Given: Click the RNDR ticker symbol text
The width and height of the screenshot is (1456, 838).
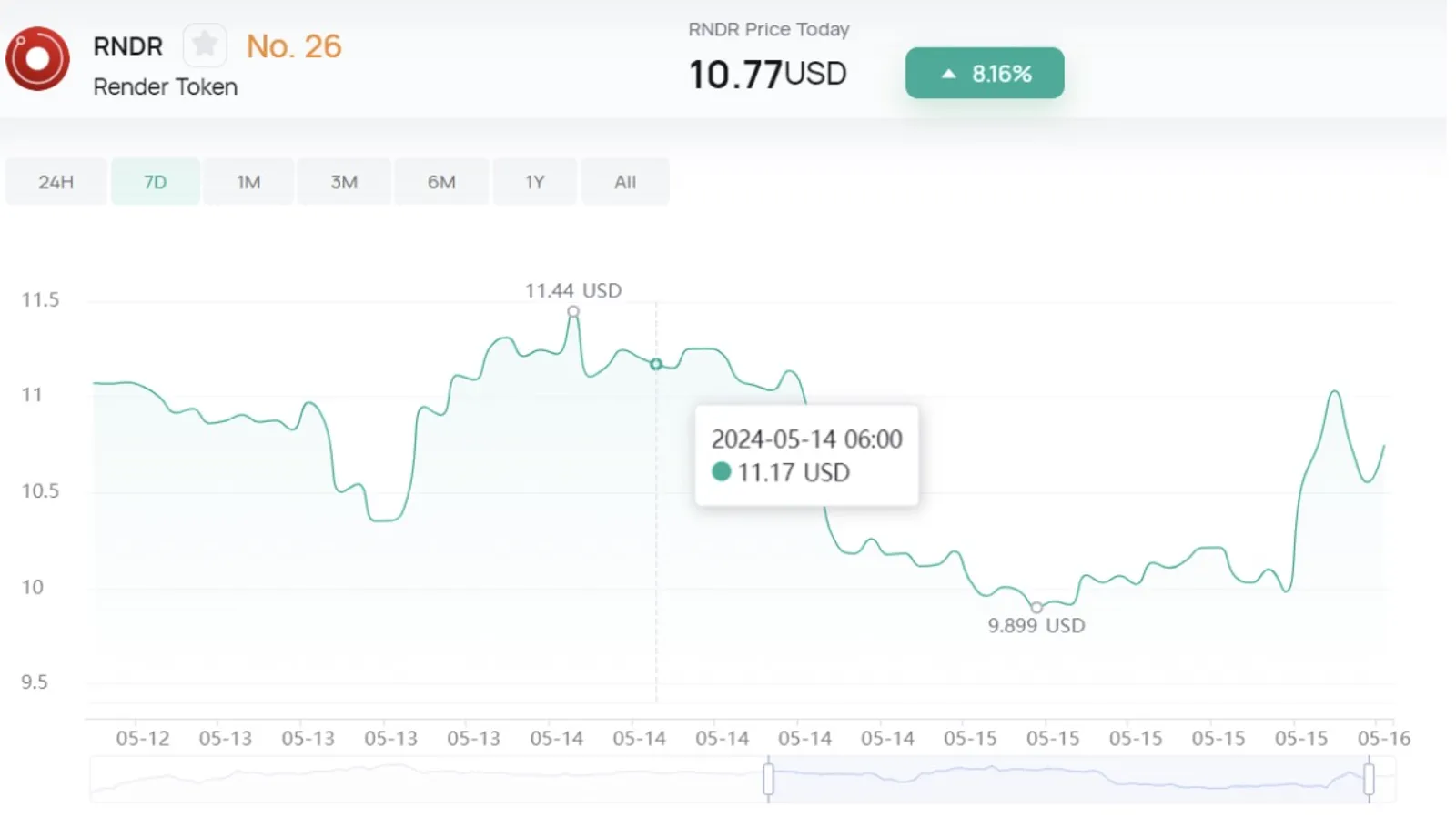Looking at the screenshot, I should click(x=127, y=46).
